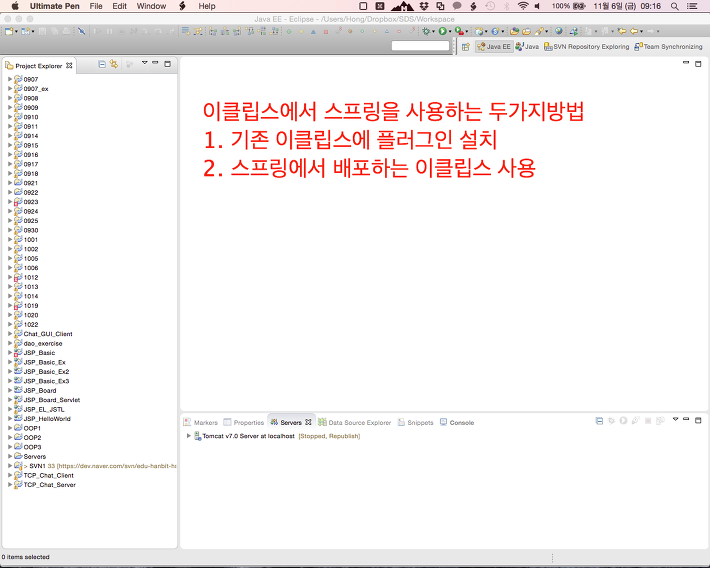Open Spotlight search in menu bar

[675, 6]
